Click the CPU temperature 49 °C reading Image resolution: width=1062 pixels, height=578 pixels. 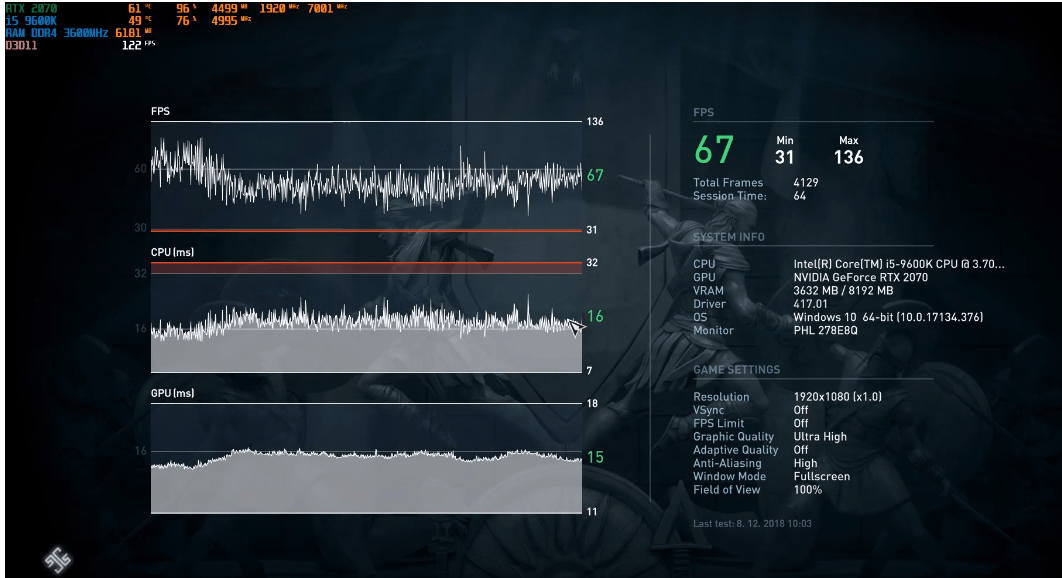click(x=140, y=20)
